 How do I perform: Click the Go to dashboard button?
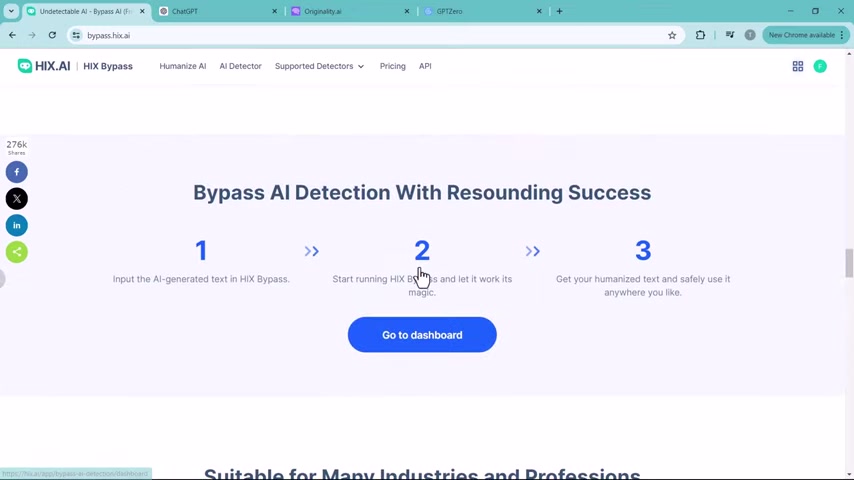(422, 335)
